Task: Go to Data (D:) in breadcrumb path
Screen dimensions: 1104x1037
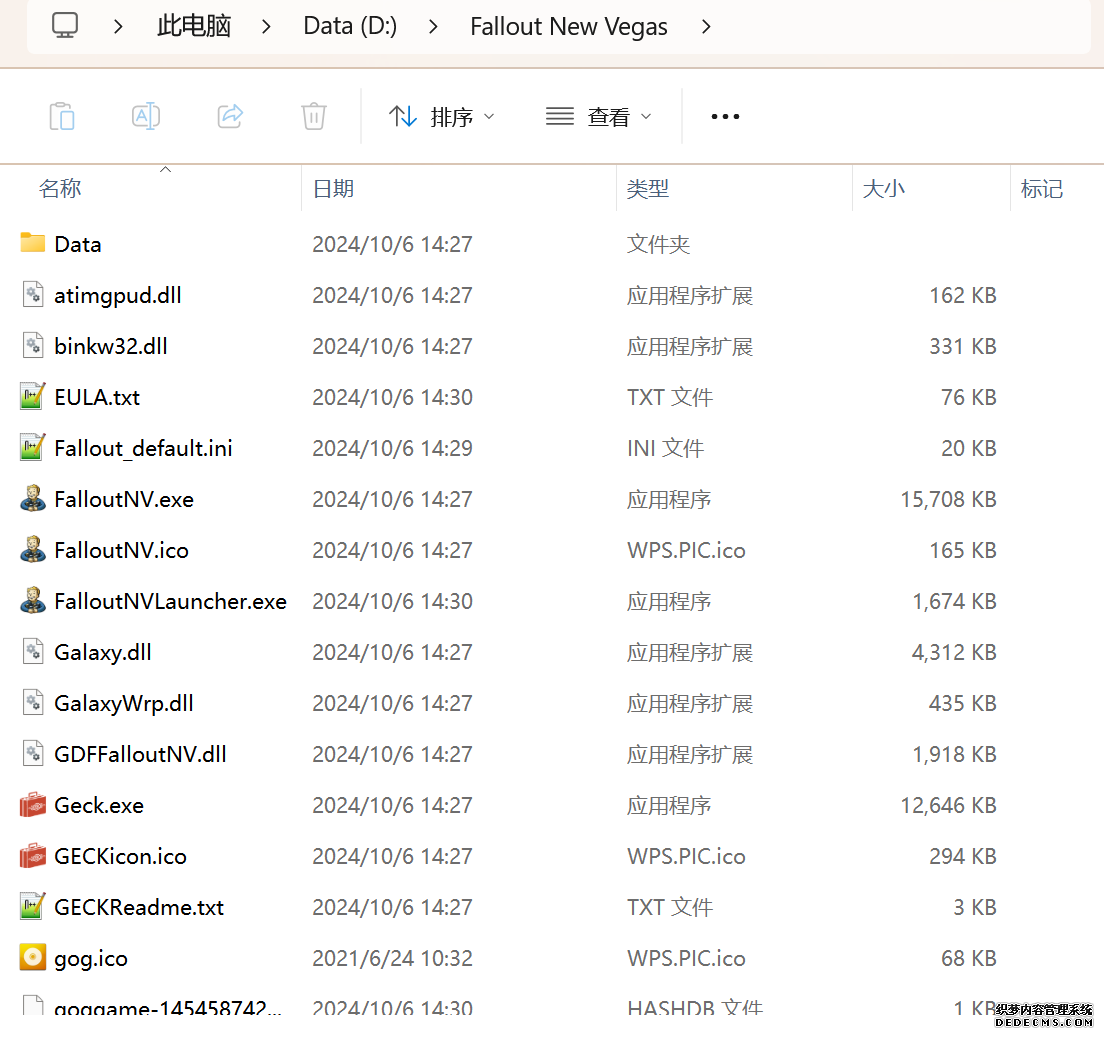Action: pos(350,26)
